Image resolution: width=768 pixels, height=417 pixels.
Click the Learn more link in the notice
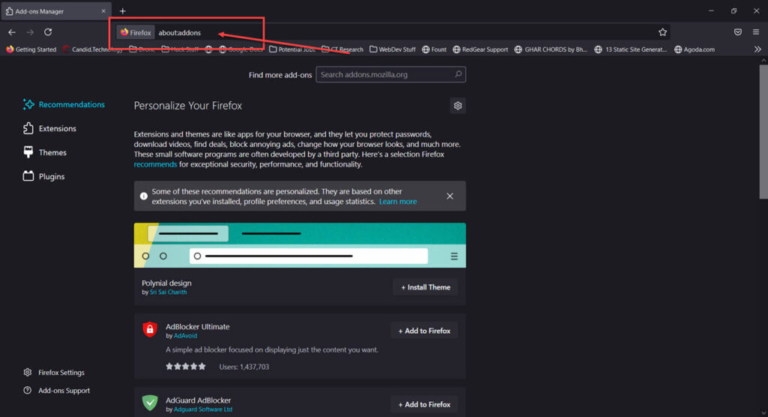(x=398, y=201)
